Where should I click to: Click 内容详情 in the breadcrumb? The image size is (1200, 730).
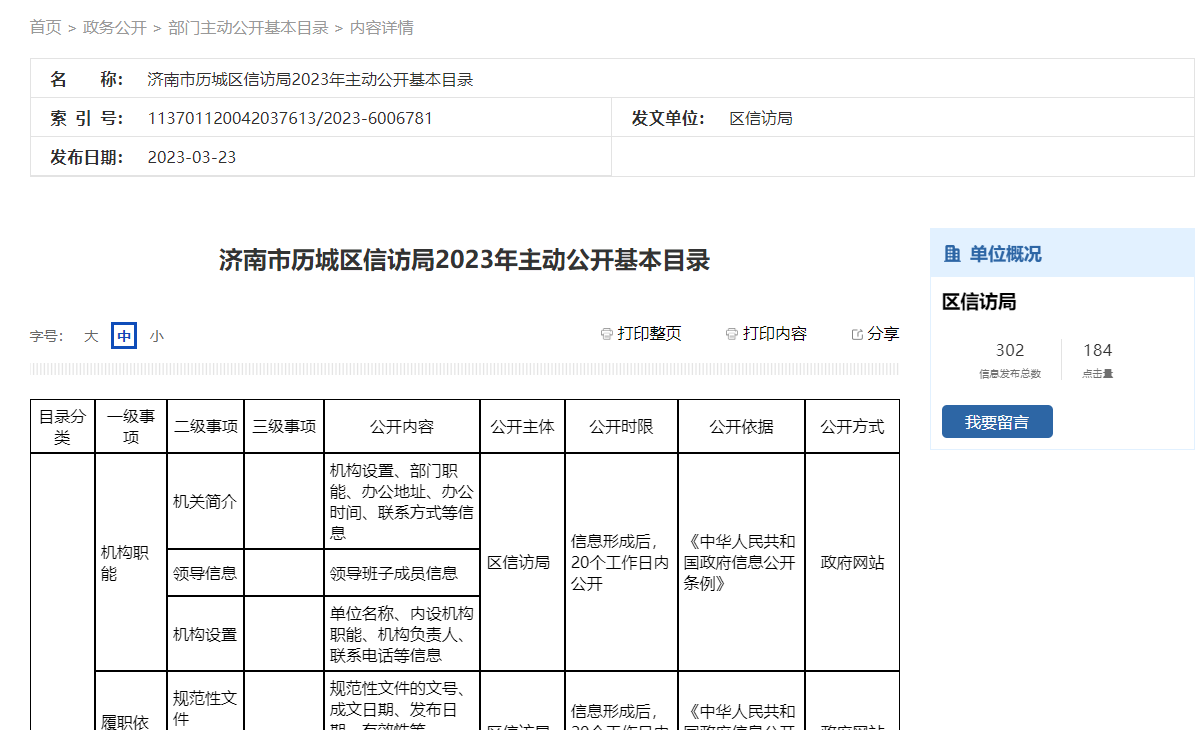382,28
